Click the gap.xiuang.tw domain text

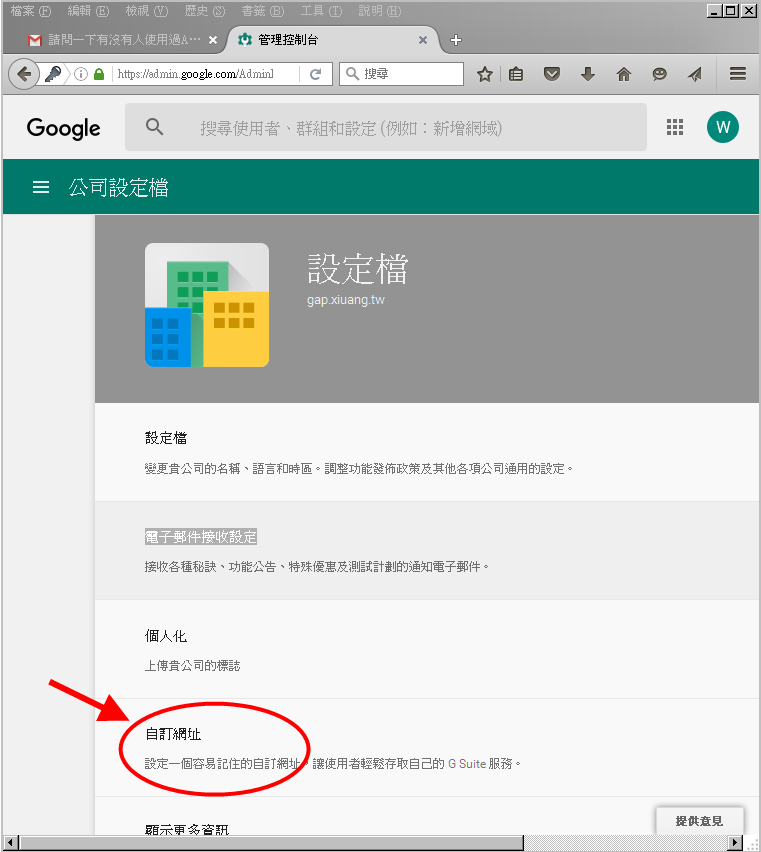point(345,300)
